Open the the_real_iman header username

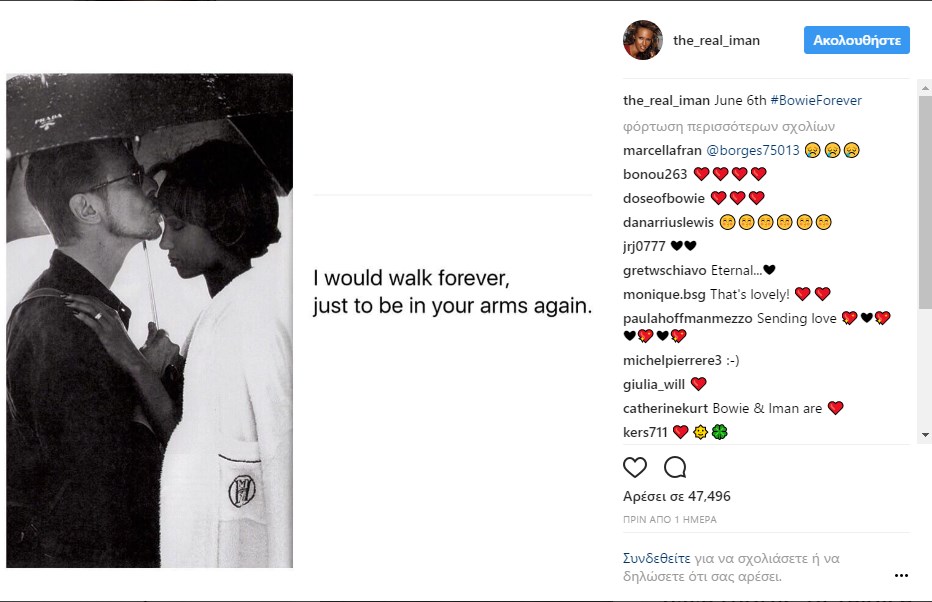point(716,41)
